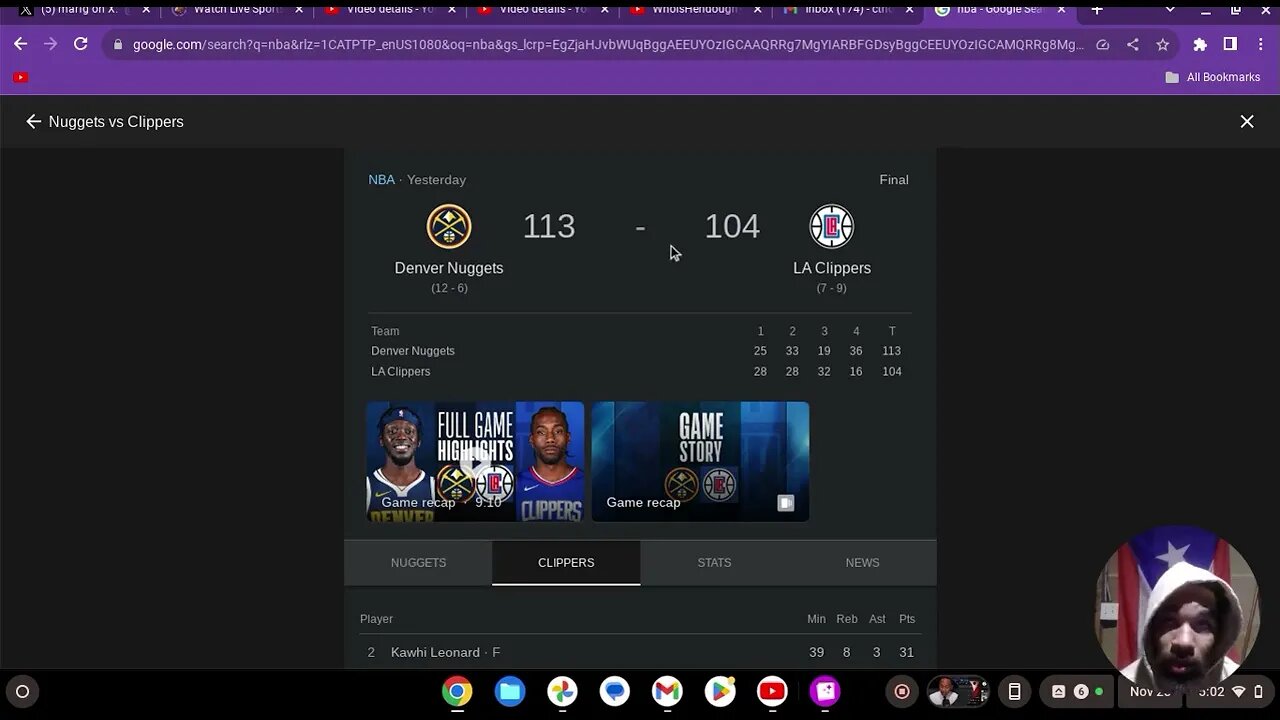Close the game details overlay
This screenshot has height=720, width=1280.
[x=1247, y=121]
